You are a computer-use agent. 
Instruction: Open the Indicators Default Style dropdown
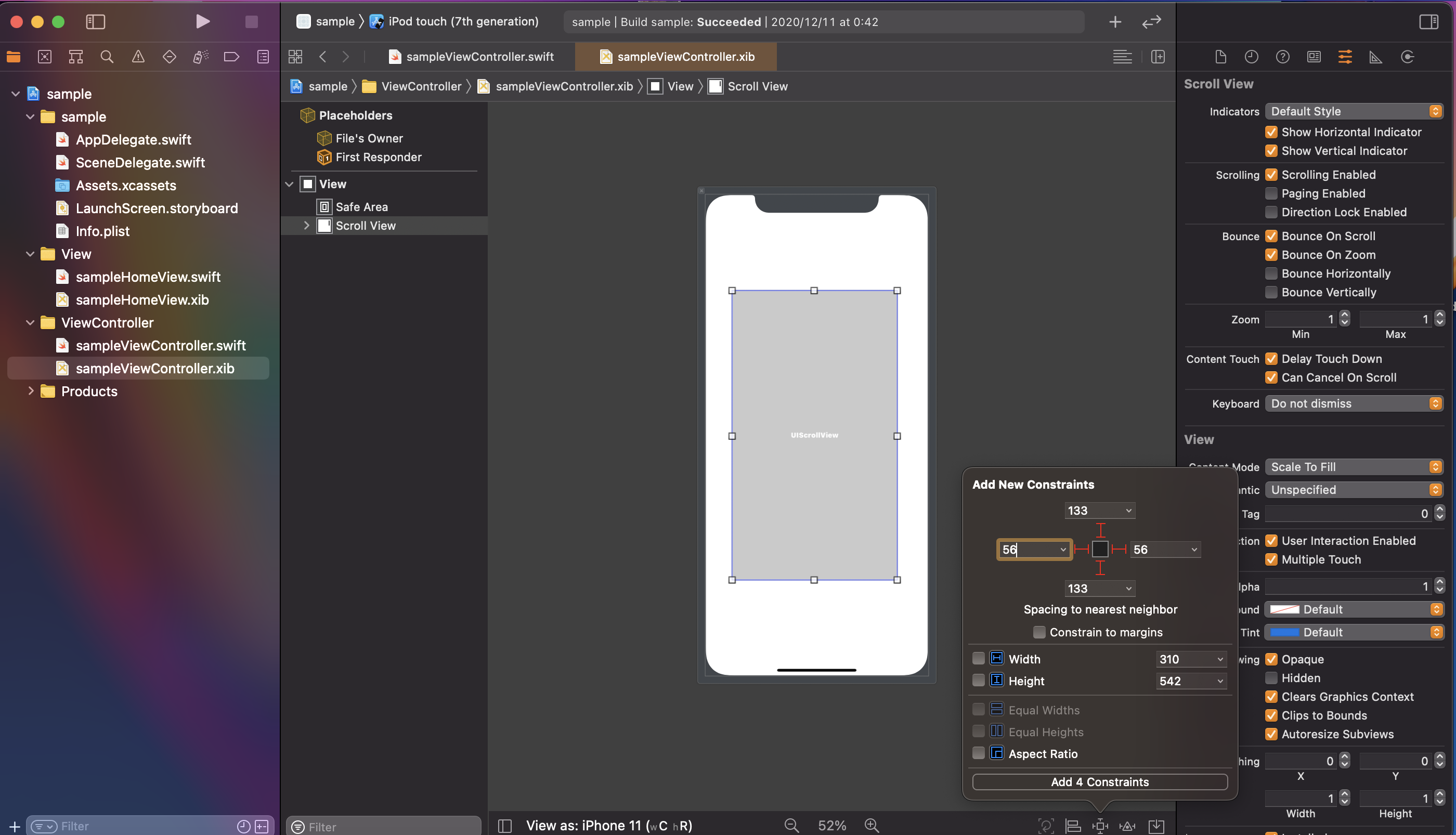[x=1354, y=111]
